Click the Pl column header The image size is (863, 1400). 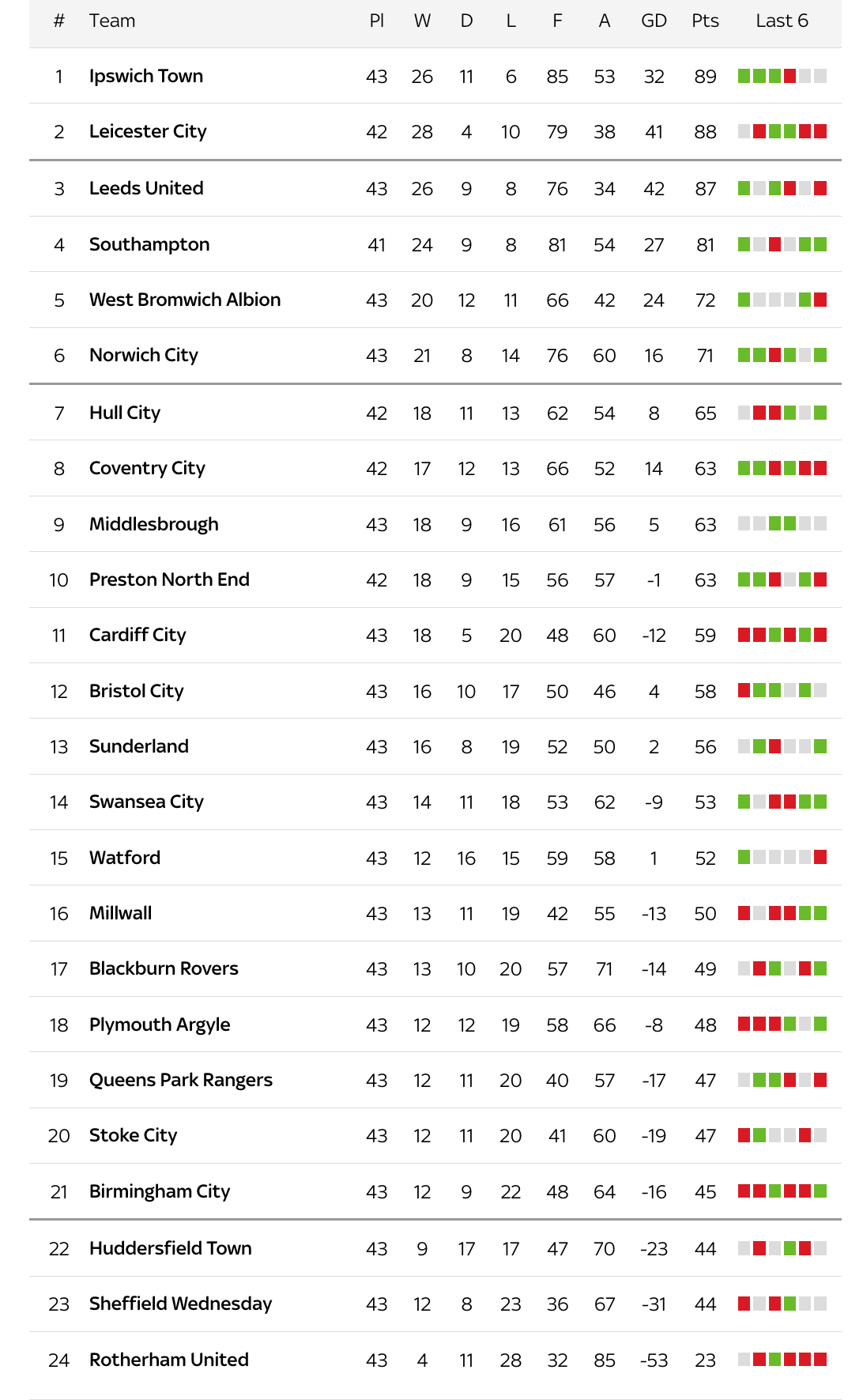[377, 21]
